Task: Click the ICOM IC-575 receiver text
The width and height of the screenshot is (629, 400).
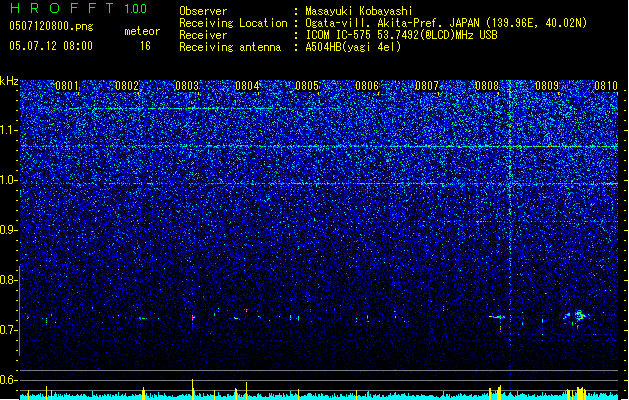Action: coord(401,35)
